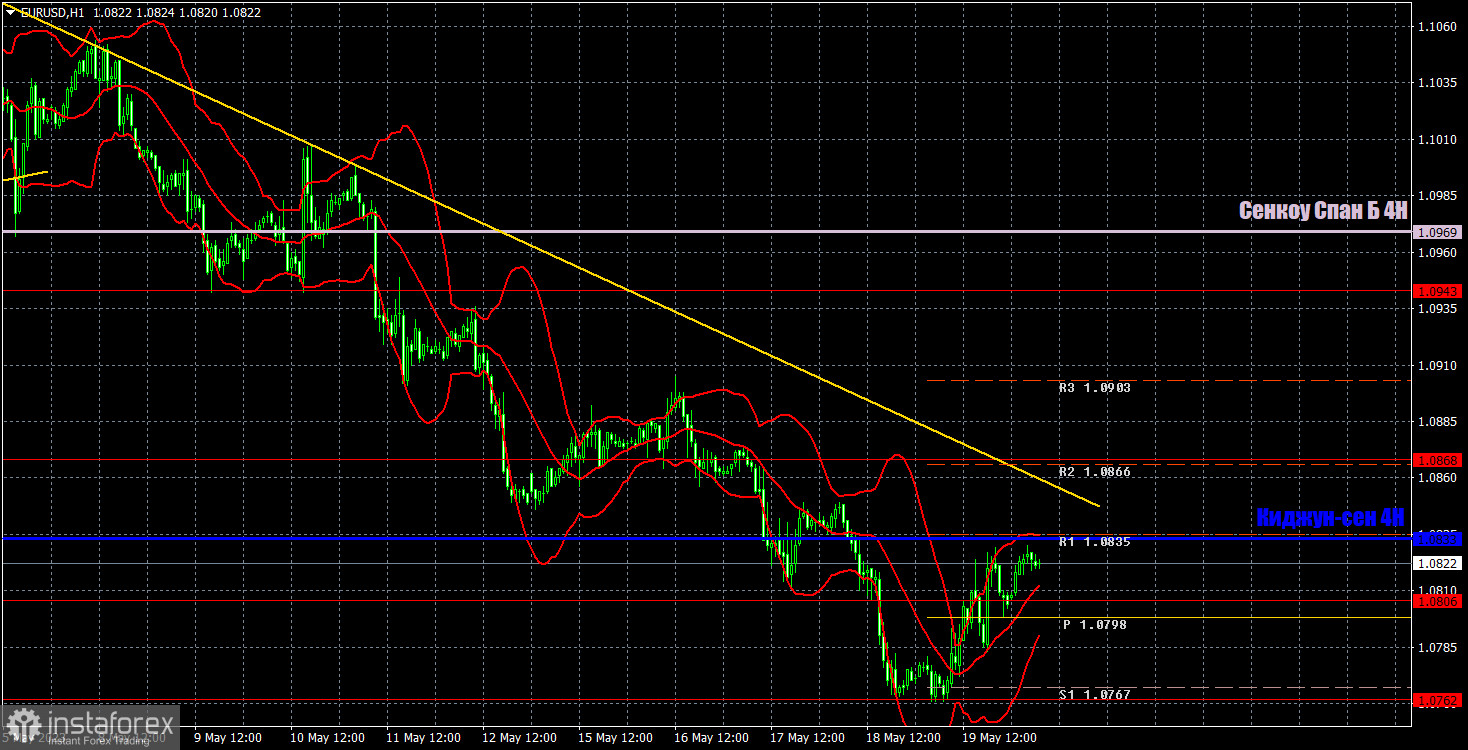Click the 19 May 12:00 time label
Screen dimensions: 1468x750
pos(998,738)
